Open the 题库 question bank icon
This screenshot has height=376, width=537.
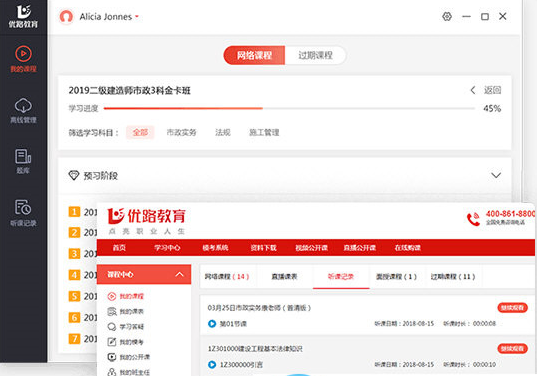(23, 161)
